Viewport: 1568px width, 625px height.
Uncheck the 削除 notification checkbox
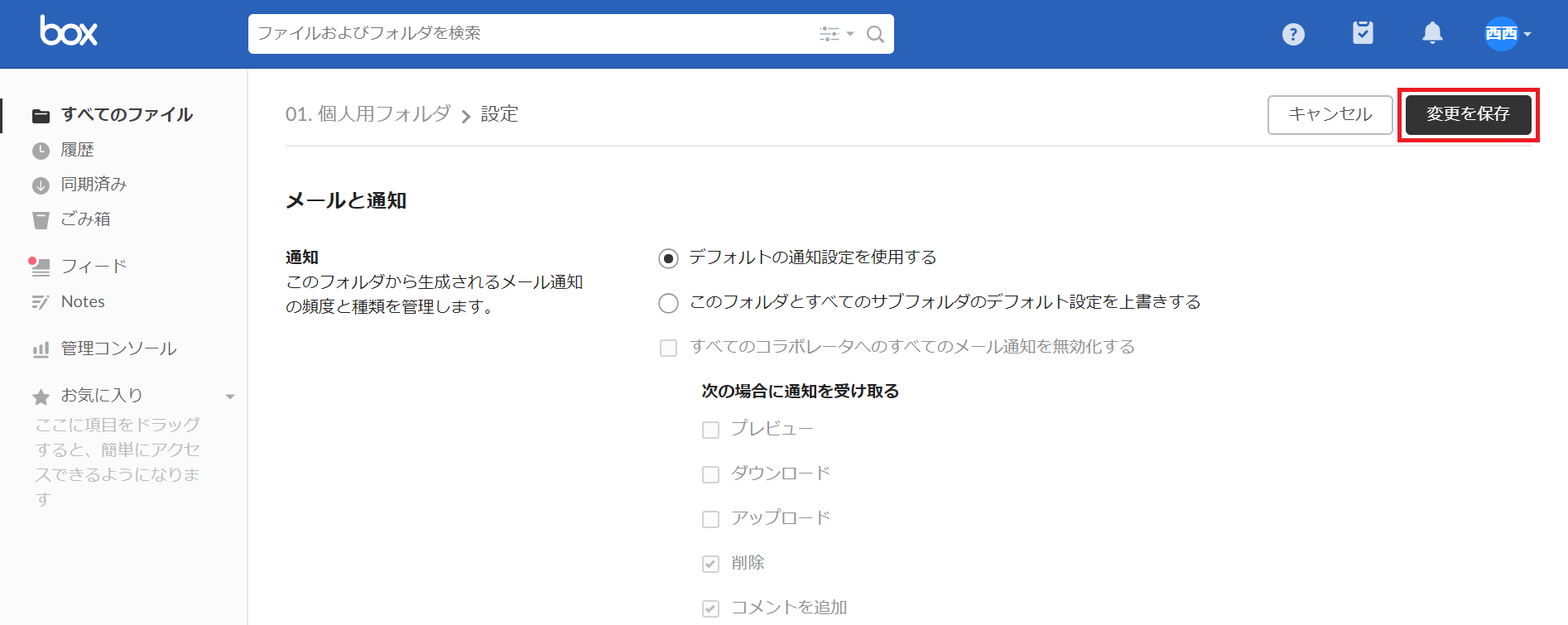tap(710, 564)
